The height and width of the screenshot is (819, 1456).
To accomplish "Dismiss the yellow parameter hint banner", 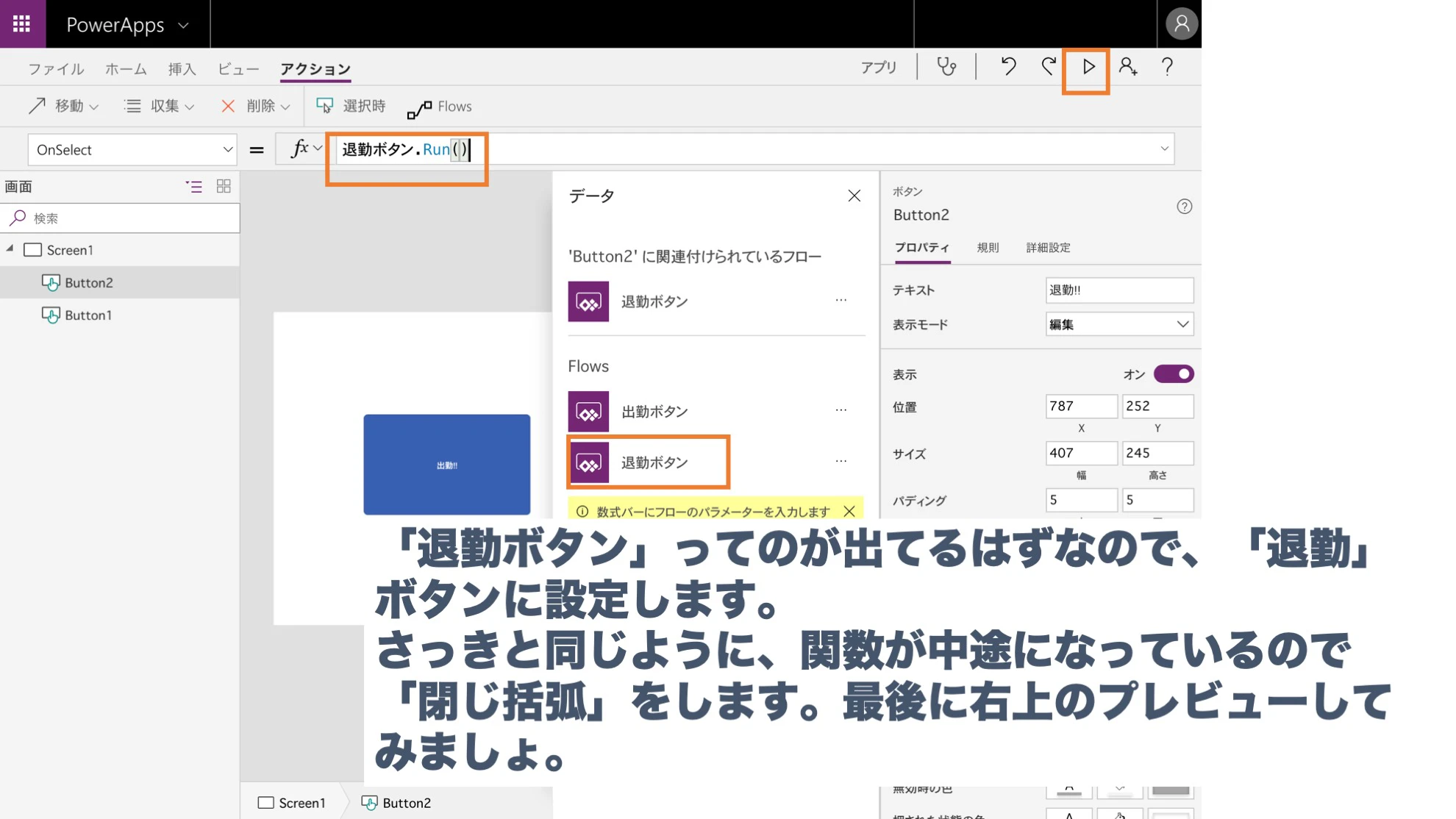I will 849,511.
